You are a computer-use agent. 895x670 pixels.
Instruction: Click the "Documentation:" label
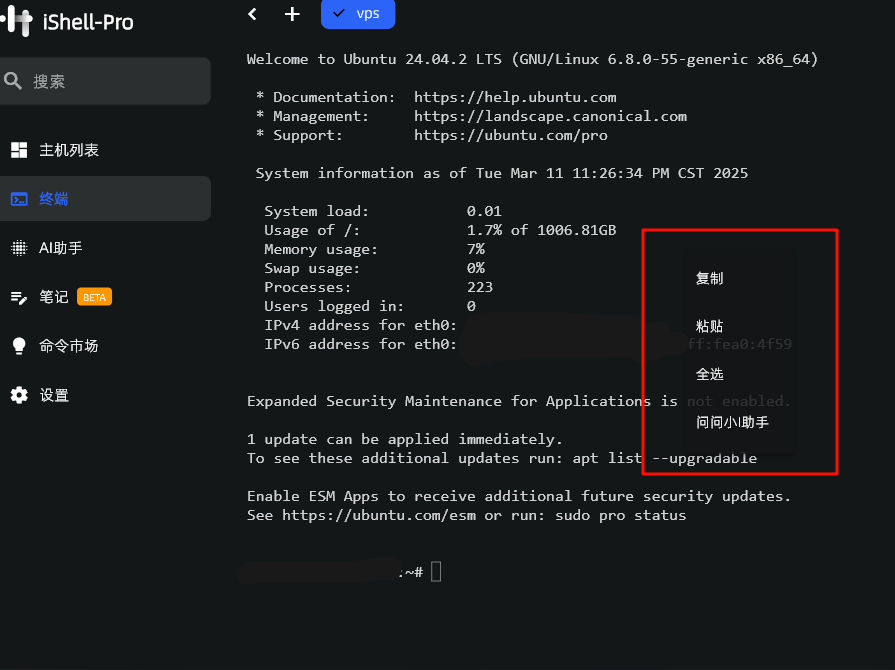tap(334, 98)
